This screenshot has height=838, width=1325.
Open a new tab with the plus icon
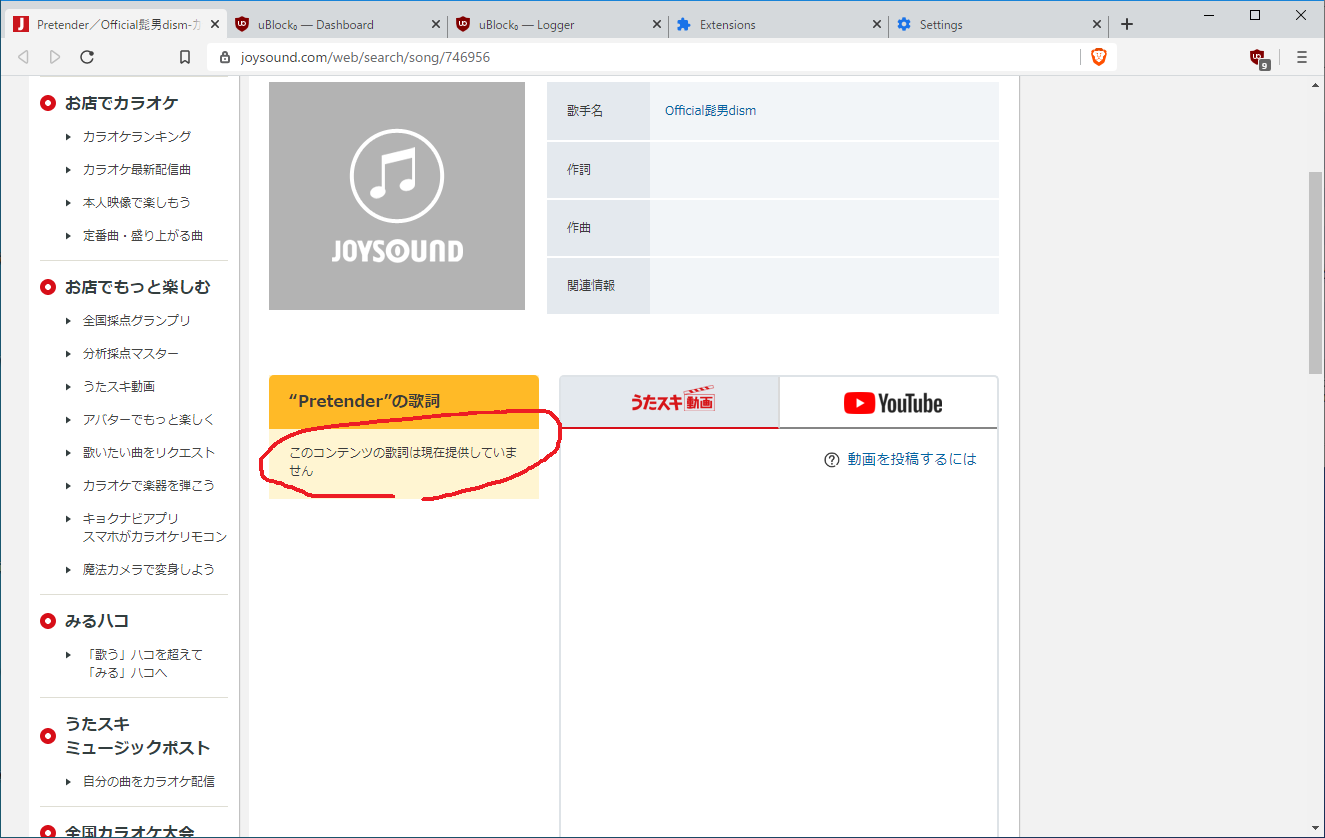click(x=1126, y=23)
